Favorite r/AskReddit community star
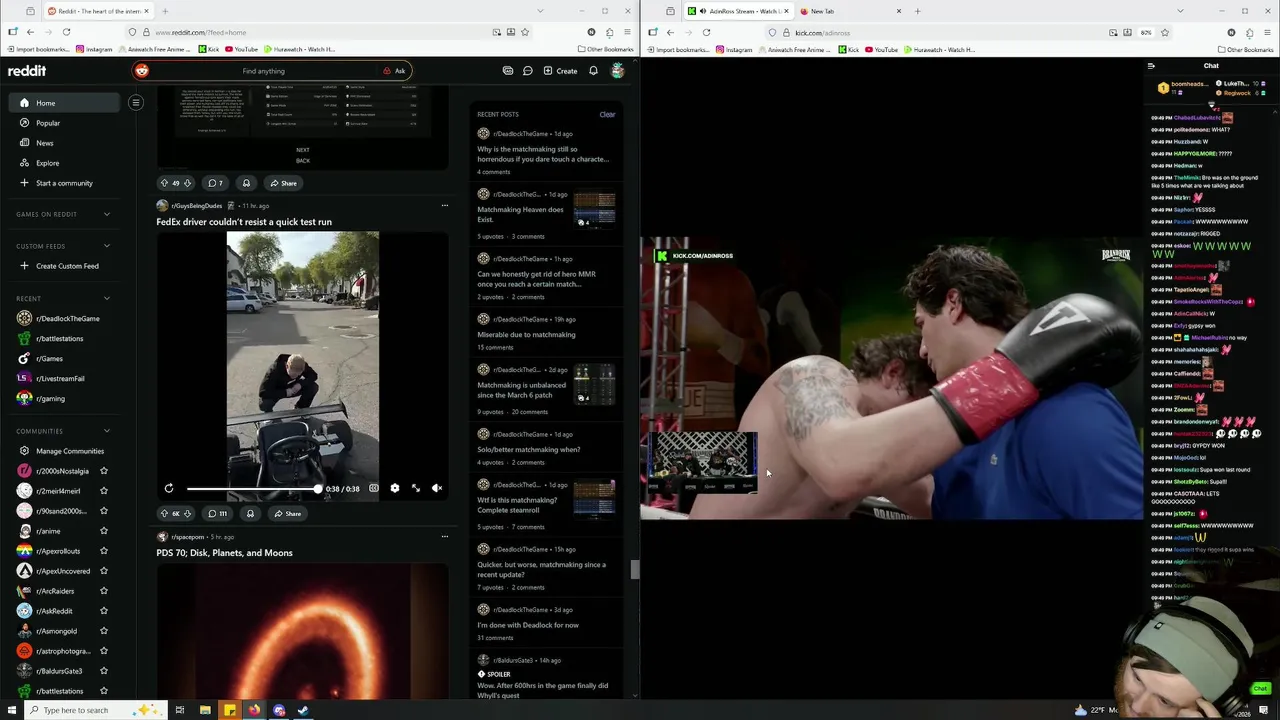 [104, 611]
